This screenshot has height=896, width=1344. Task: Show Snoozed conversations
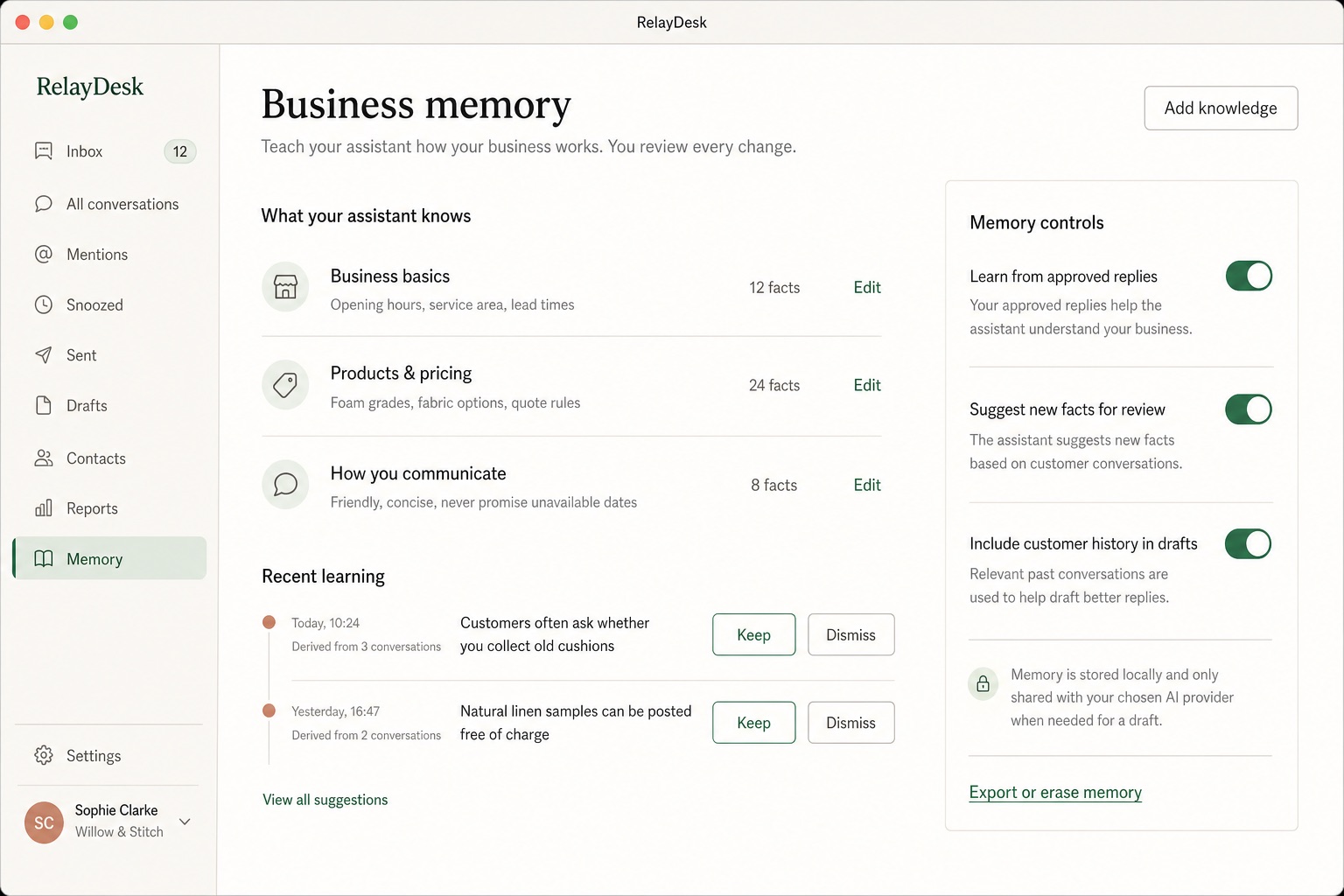click(110, 304)
